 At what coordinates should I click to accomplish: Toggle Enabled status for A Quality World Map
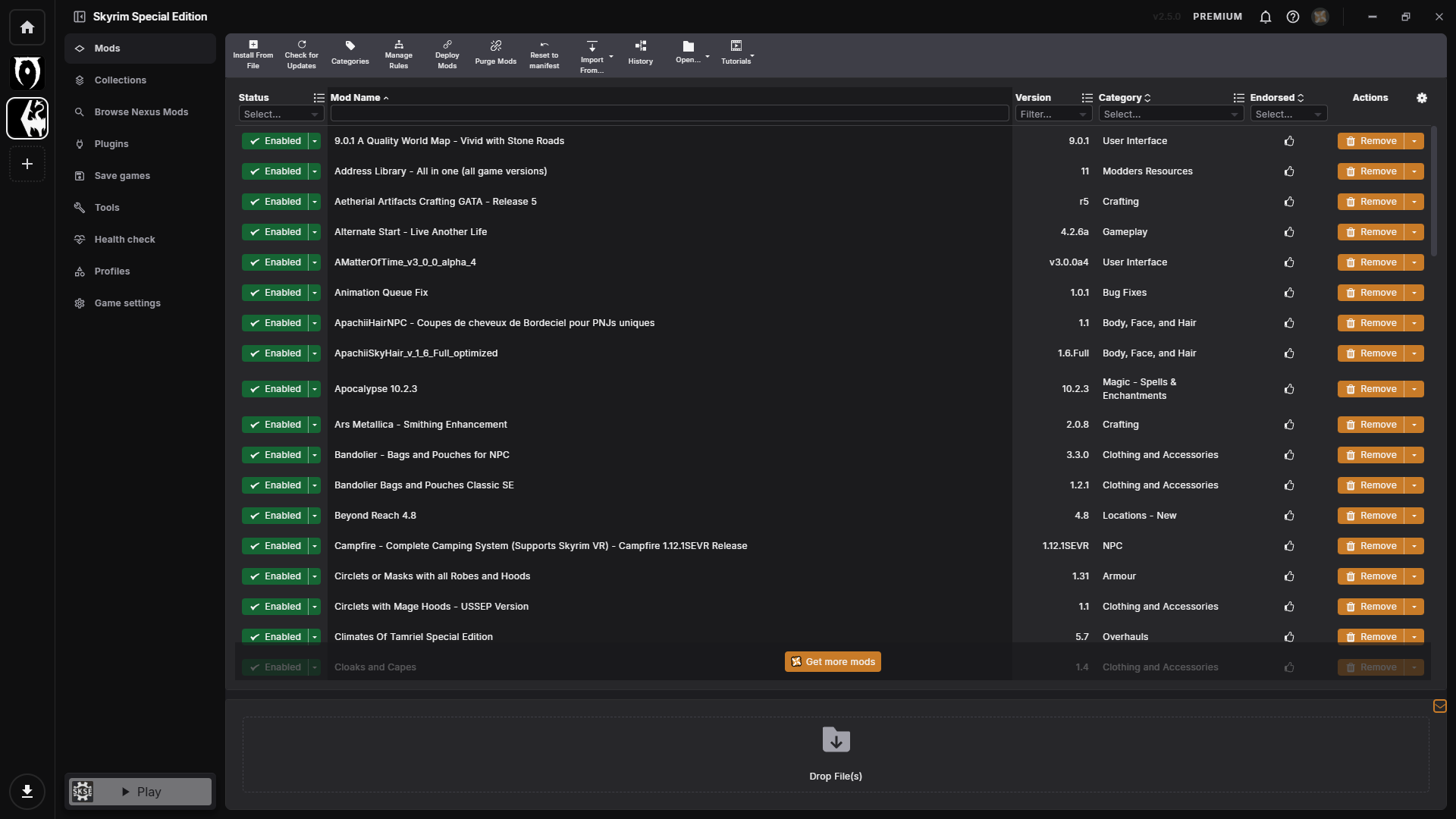[275, 141]
